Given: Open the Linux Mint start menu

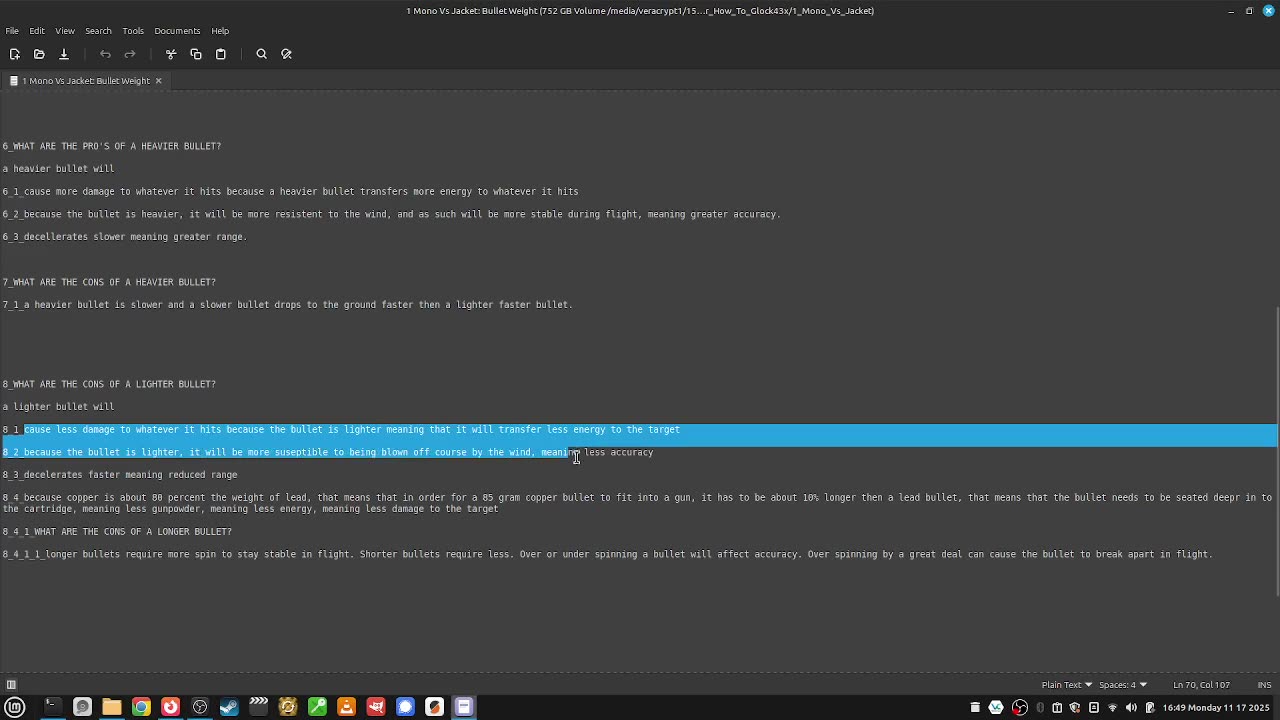Looking at the screenshot, I should (15, 707).
